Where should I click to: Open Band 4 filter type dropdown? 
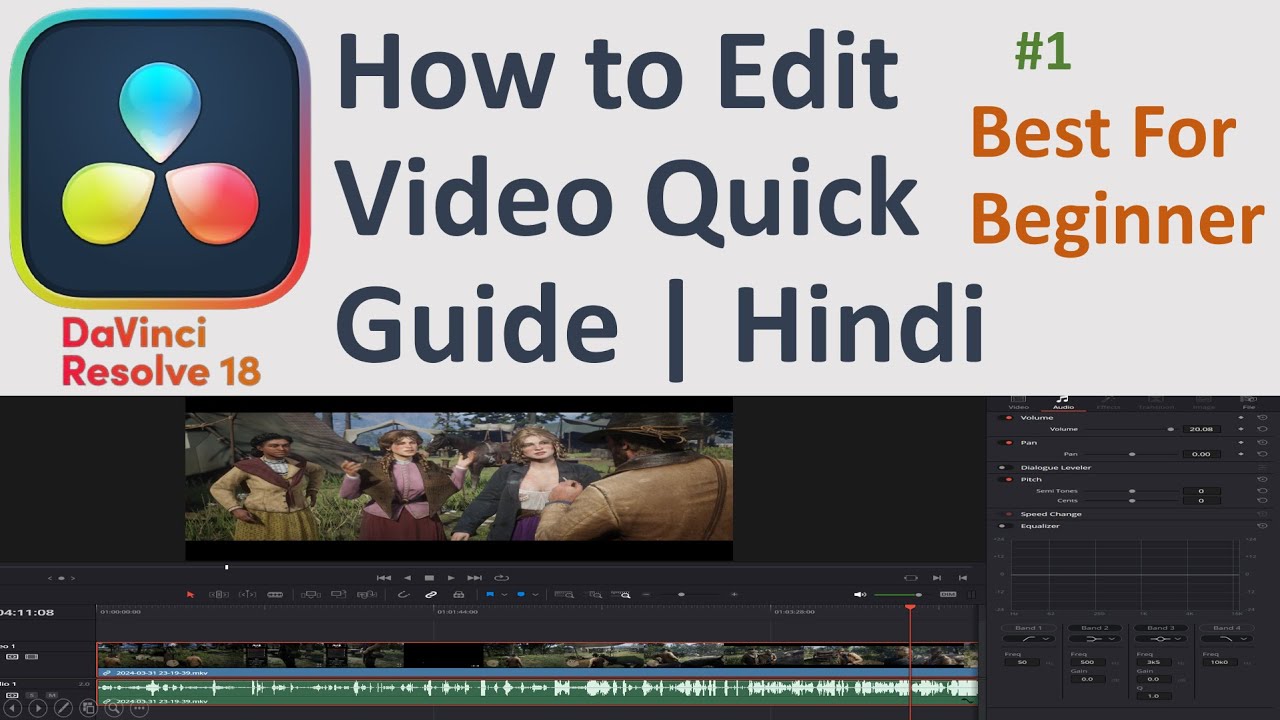point(1226,638)
